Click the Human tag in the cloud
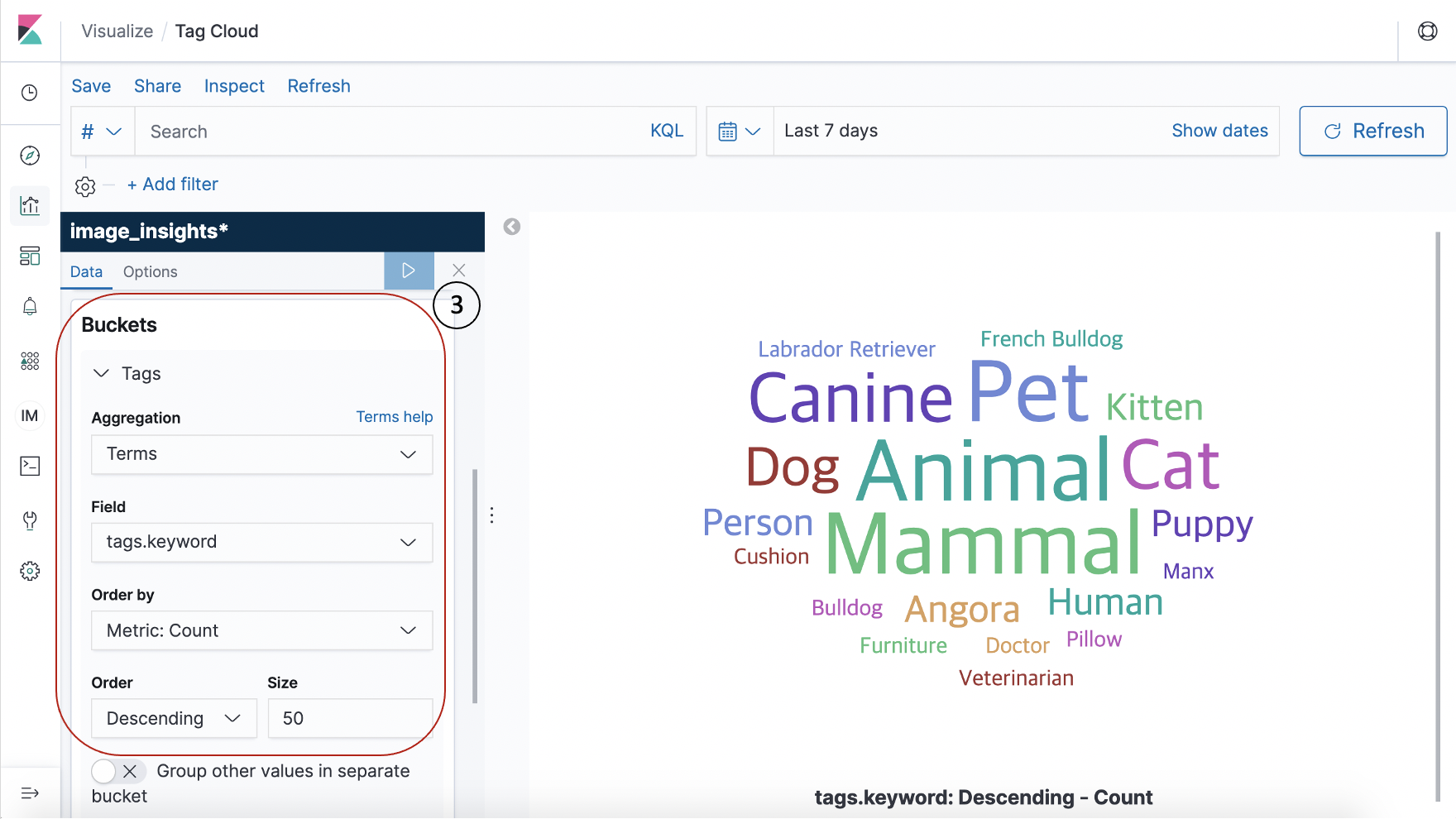The width and height of the screenshot is (1456, 819). (1105, 602)
